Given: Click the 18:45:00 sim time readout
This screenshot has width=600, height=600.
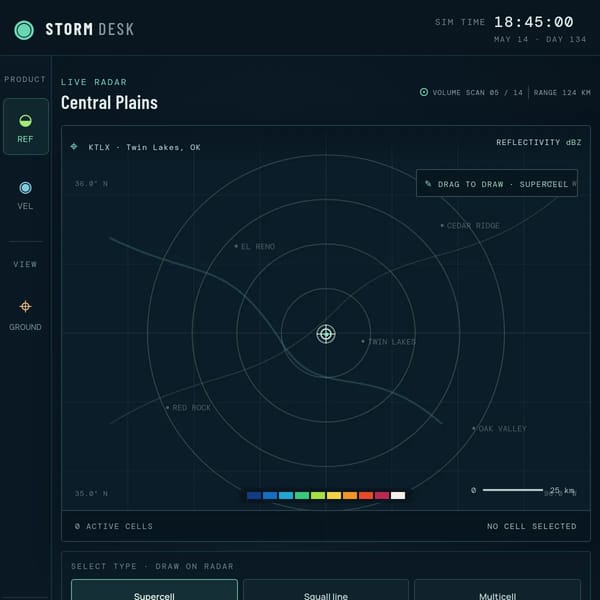Looking at the screenshot, I should 534,22.
